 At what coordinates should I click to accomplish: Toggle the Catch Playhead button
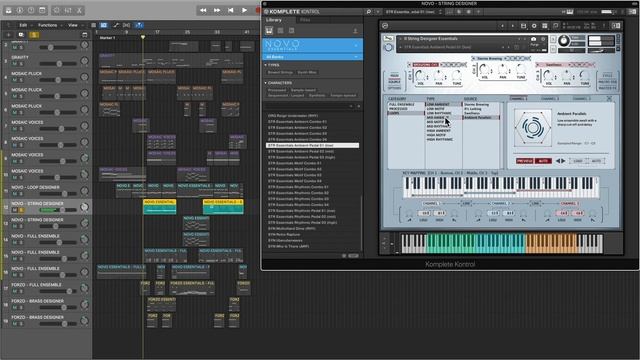click(x=139, y=25)
